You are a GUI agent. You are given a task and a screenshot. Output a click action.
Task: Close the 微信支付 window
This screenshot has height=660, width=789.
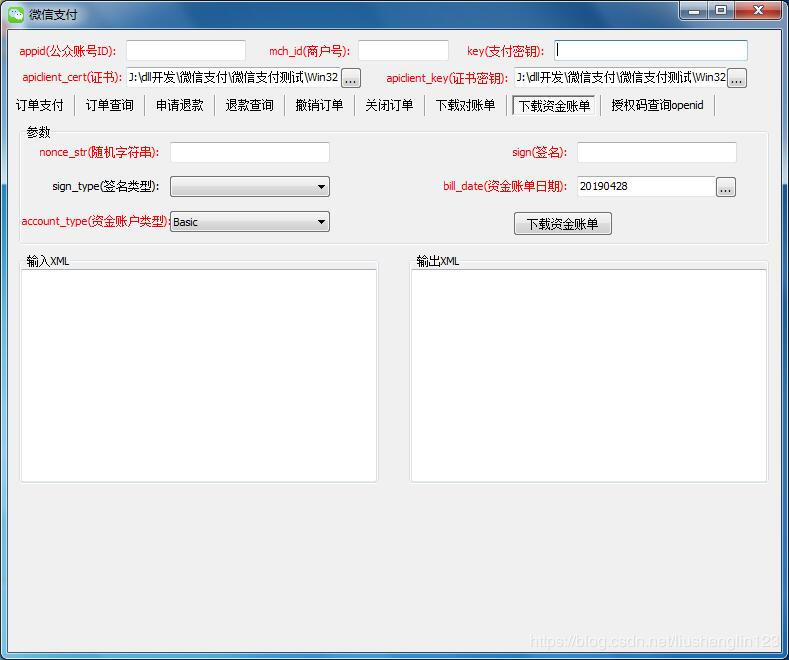pos(758,10)
